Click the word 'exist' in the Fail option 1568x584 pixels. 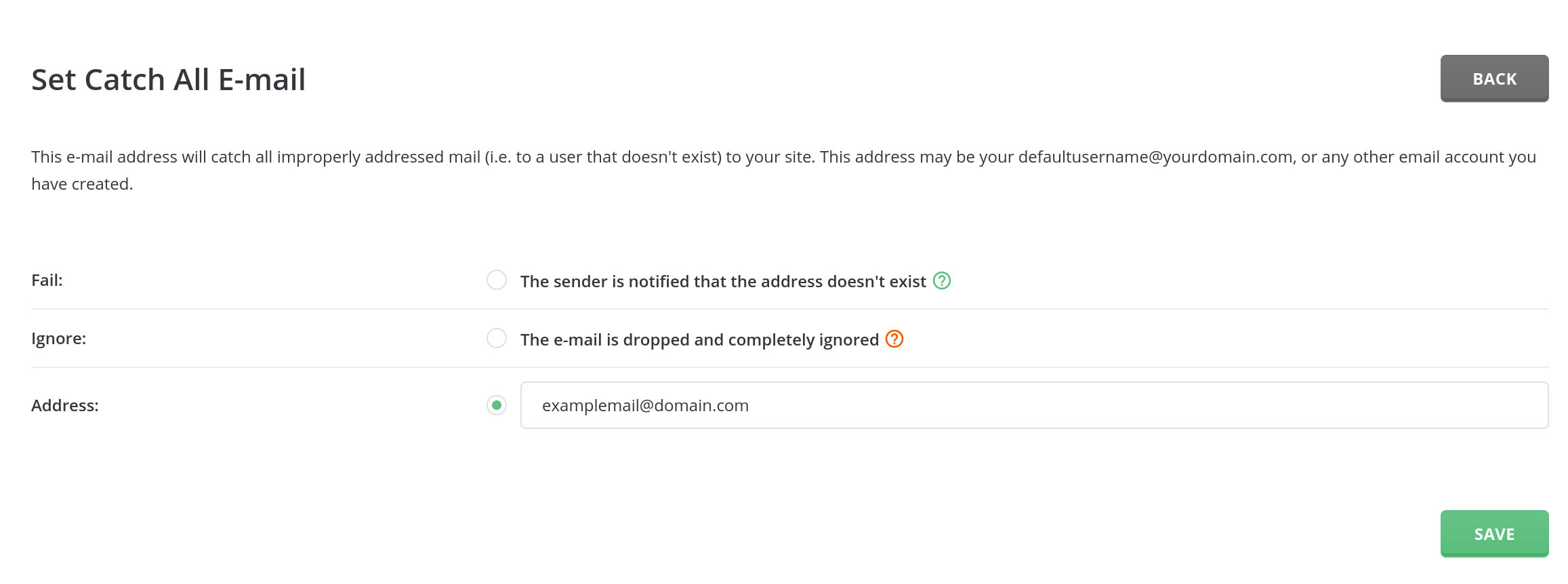coord(907,281)
